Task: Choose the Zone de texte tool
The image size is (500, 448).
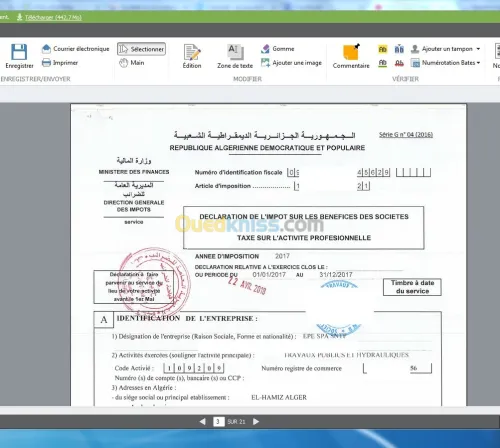Action: [235, 57]
